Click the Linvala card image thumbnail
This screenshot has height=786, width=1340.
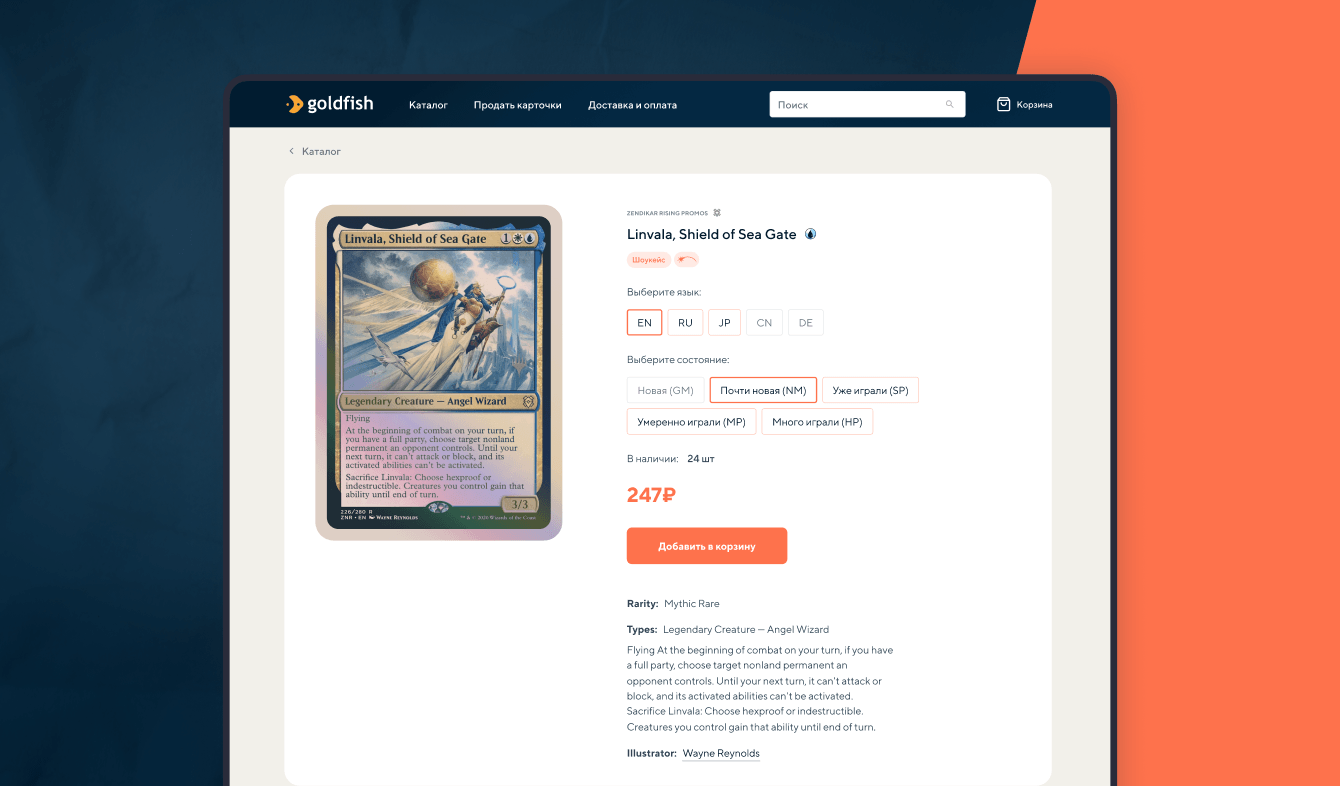(439, 373)
